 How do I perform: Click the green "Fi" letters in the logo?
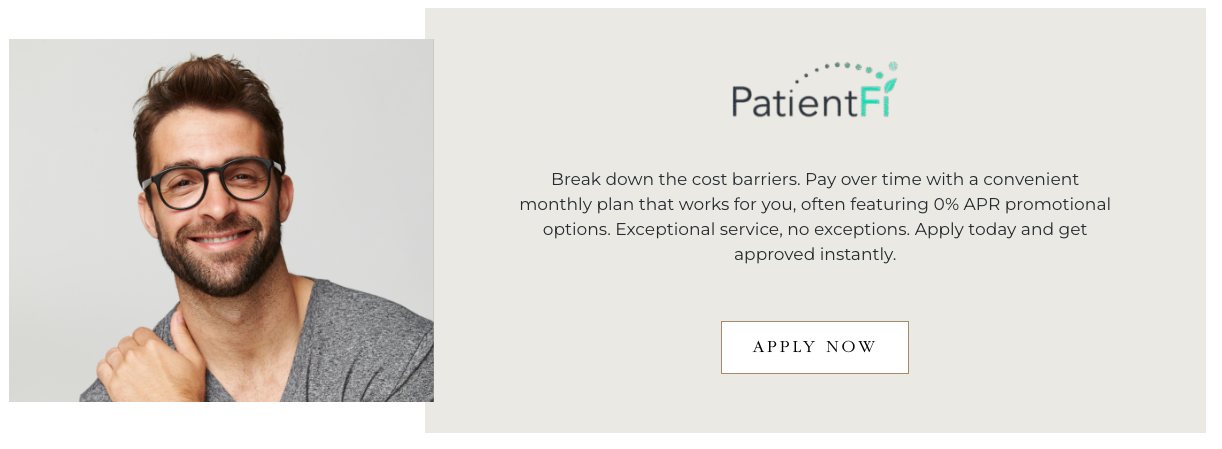tap(877, 102)
